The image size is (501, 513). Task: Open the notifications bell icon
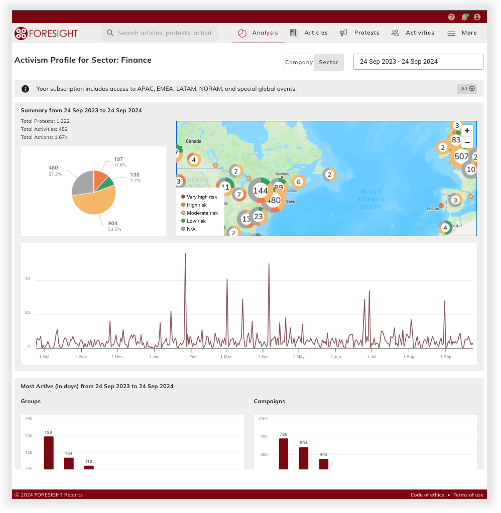464,17
